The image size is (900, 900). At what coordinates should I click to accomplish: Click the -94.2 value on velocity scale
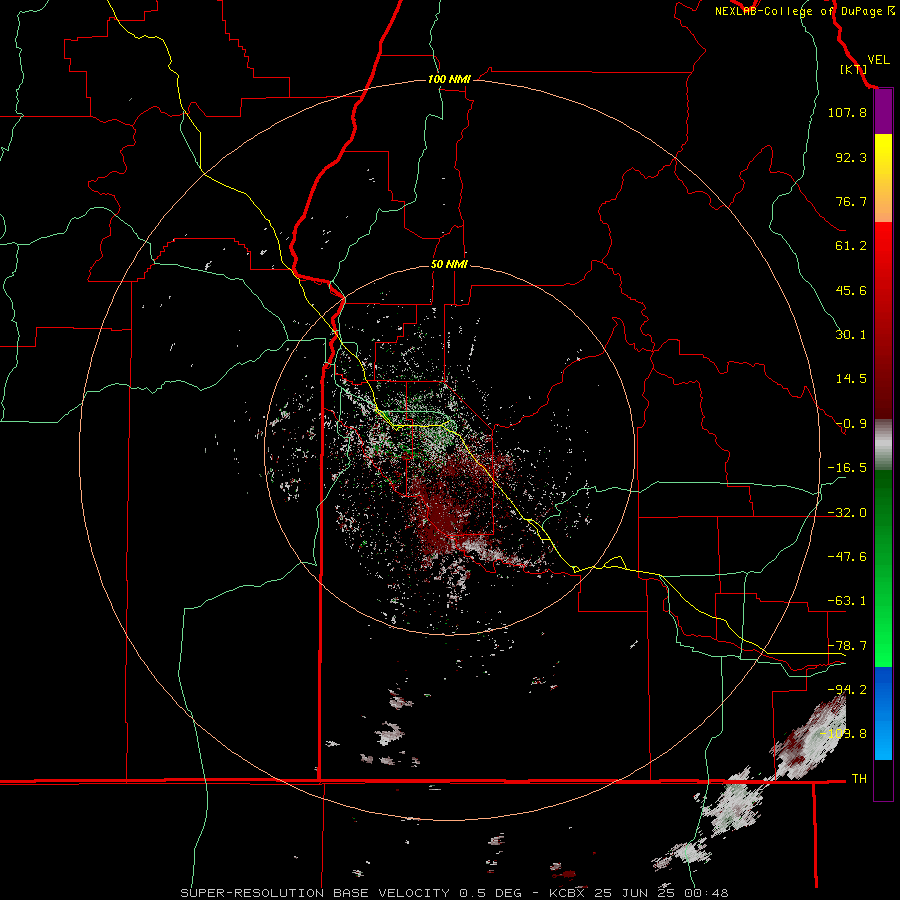tap(847, 690)
